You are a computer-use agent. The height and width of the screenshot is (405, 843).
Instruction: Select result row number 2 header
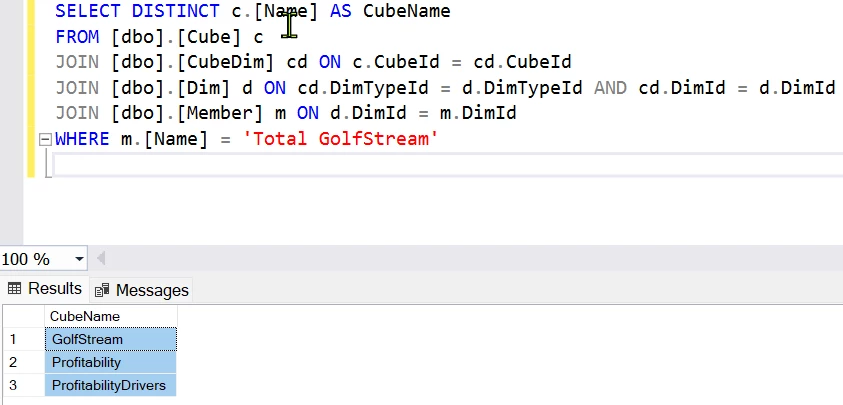pyautogui.click(x=23, y=363)
